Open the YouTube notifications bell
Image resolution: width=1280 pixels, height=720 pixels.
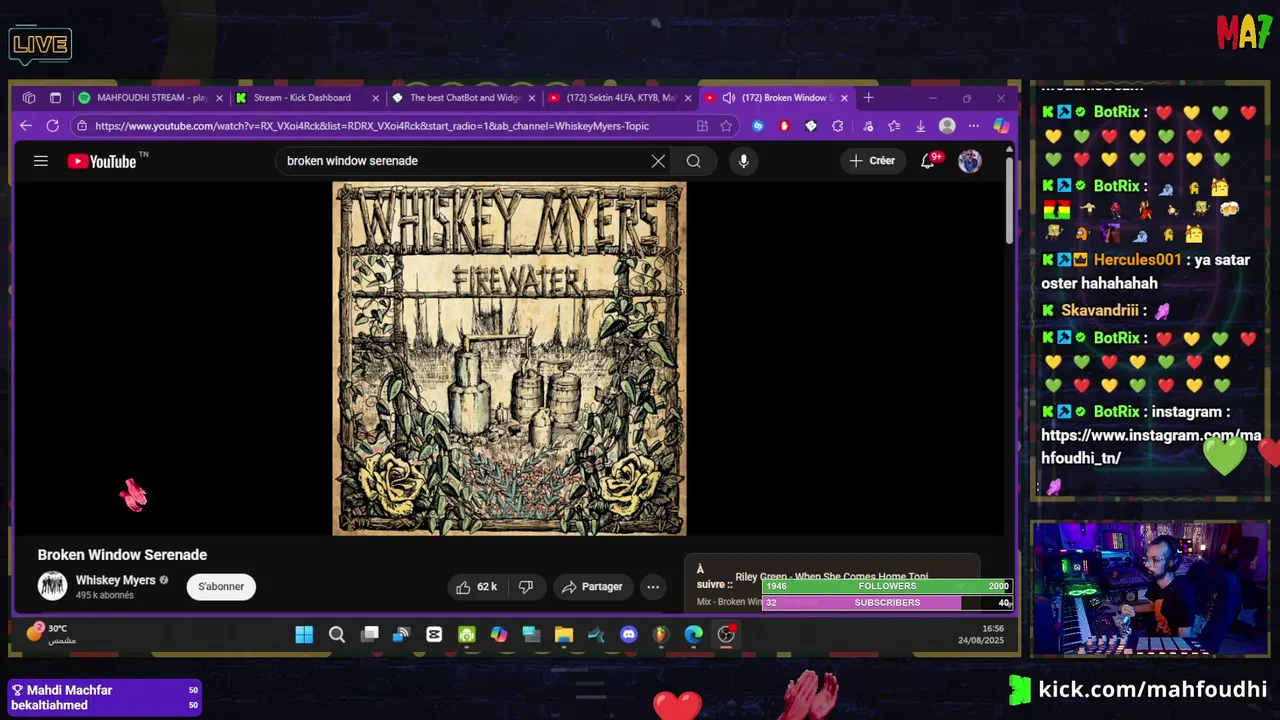click(928, 161)
